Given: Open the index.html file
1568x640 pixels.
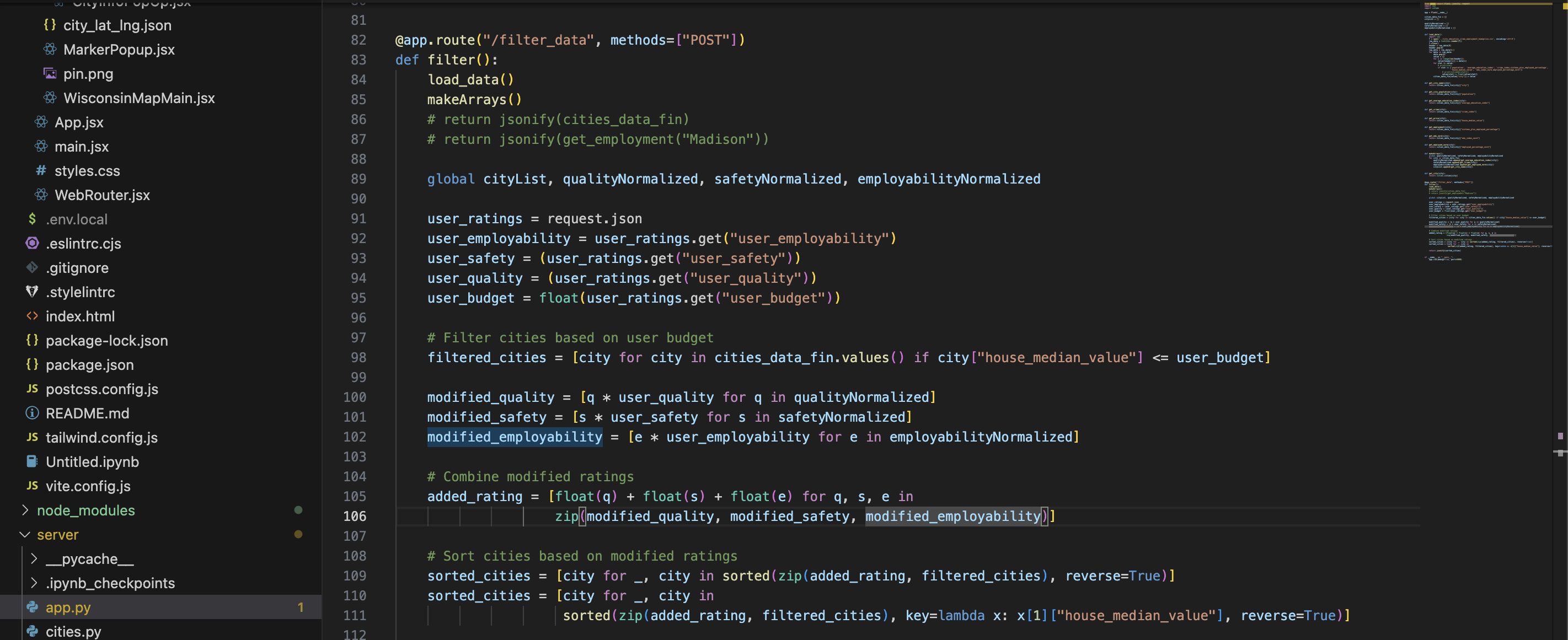Looking at the screenshot, I should point(80,316).
